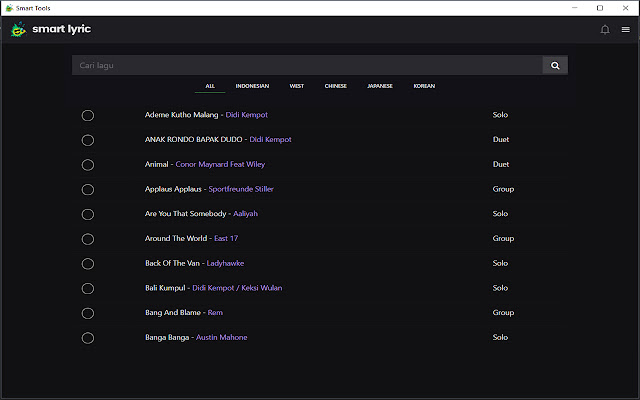The height and width of the screenshot is (400, 640).
Task: Click song title Bali Kumpul
Action: click(165, 288)
